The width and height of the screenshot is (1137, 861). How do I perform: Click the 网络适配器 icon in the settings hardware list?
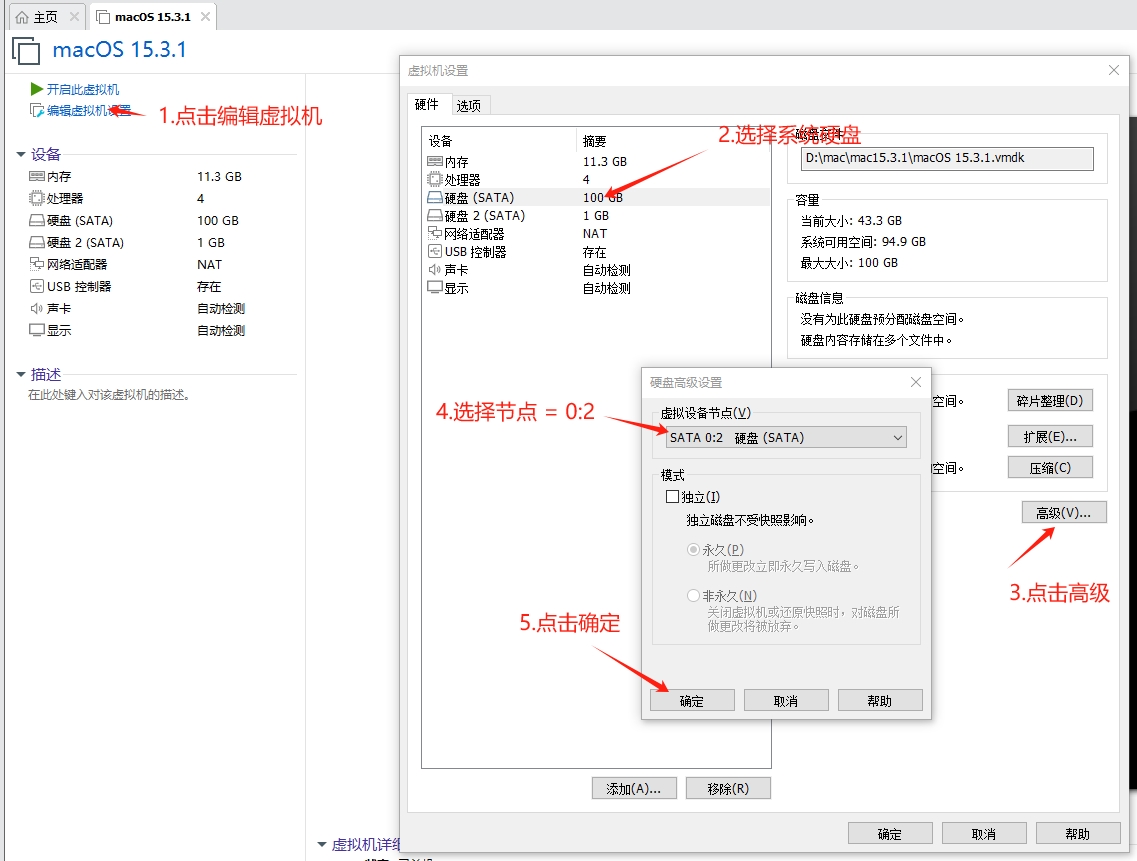(435, 234)
